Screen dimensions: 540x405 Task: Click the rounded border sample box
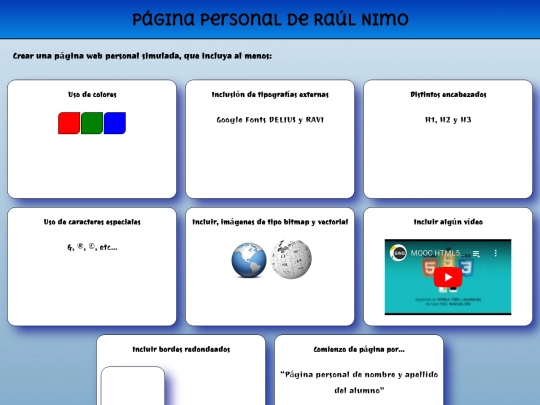coord(133,386)
